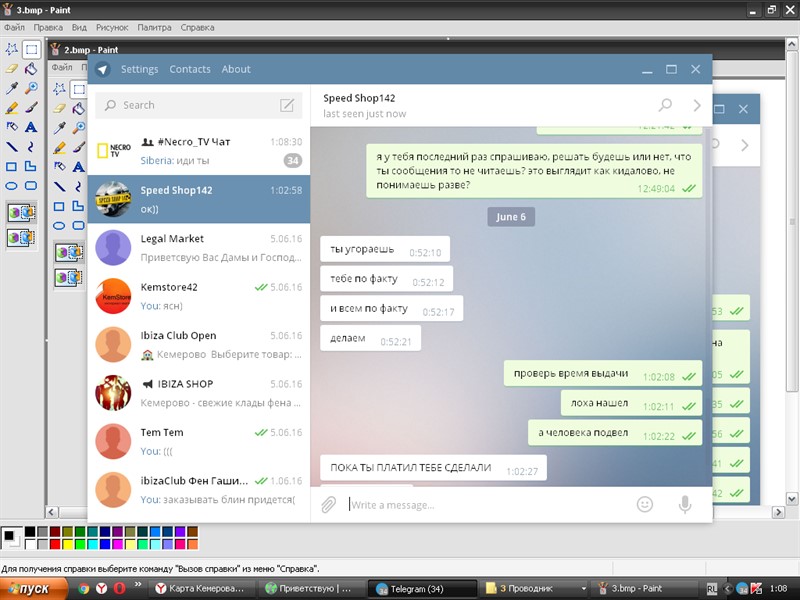Screen dimensions: 800x600
Task: Choose transparent selection option in 2.bmp Paint
Action: pos(69,278)
